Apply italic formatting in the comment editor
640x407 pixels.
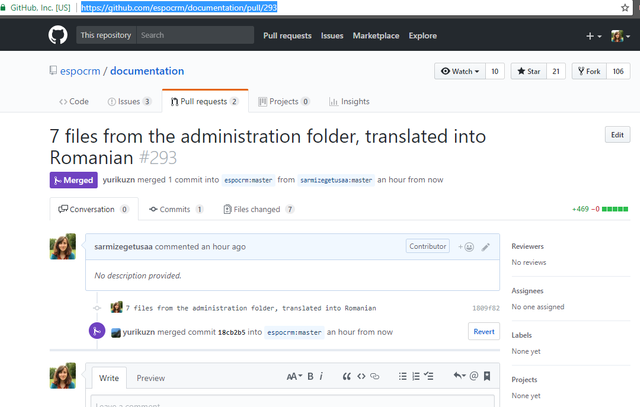tap(321, 376)
